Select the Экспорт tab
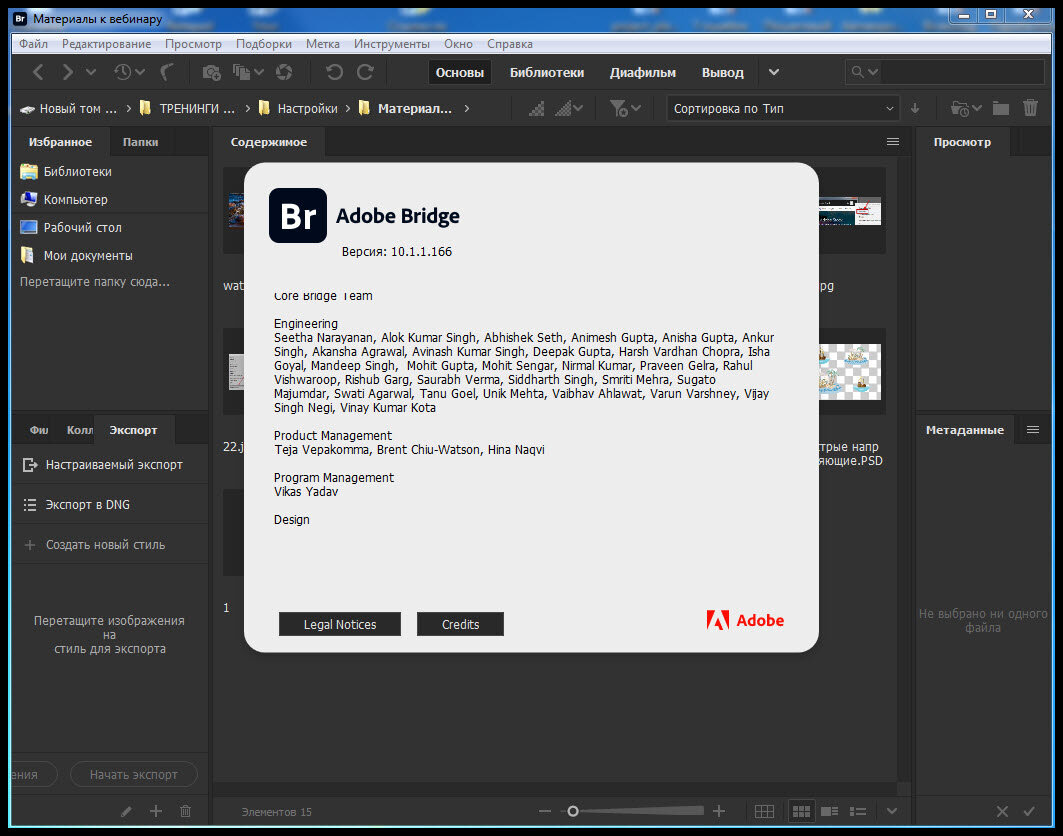 134,431
